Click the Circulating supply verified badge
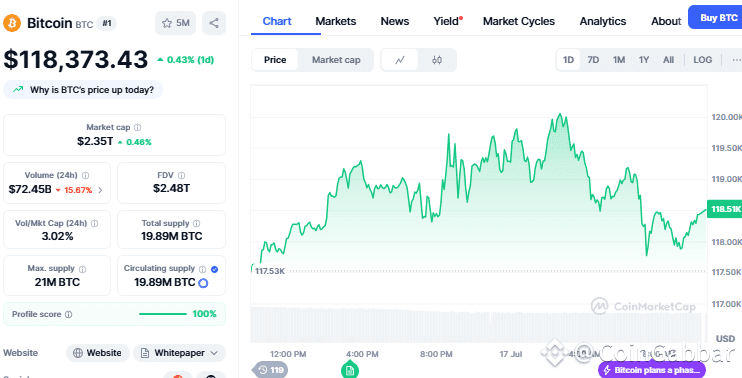Screen dimensions: 742x378 [x=214, y=269]
